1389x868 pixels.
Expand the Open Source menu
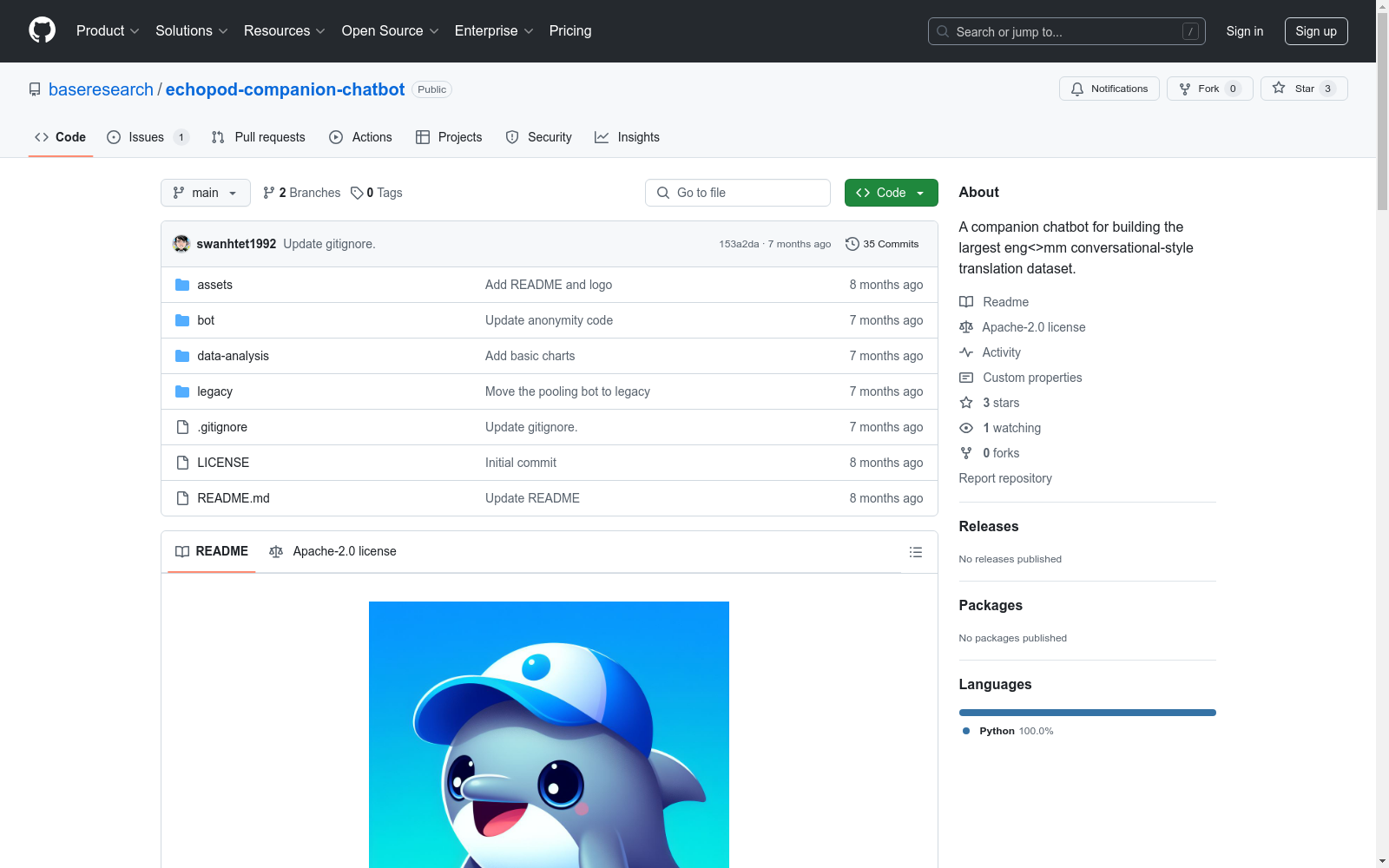click(391, 30)
